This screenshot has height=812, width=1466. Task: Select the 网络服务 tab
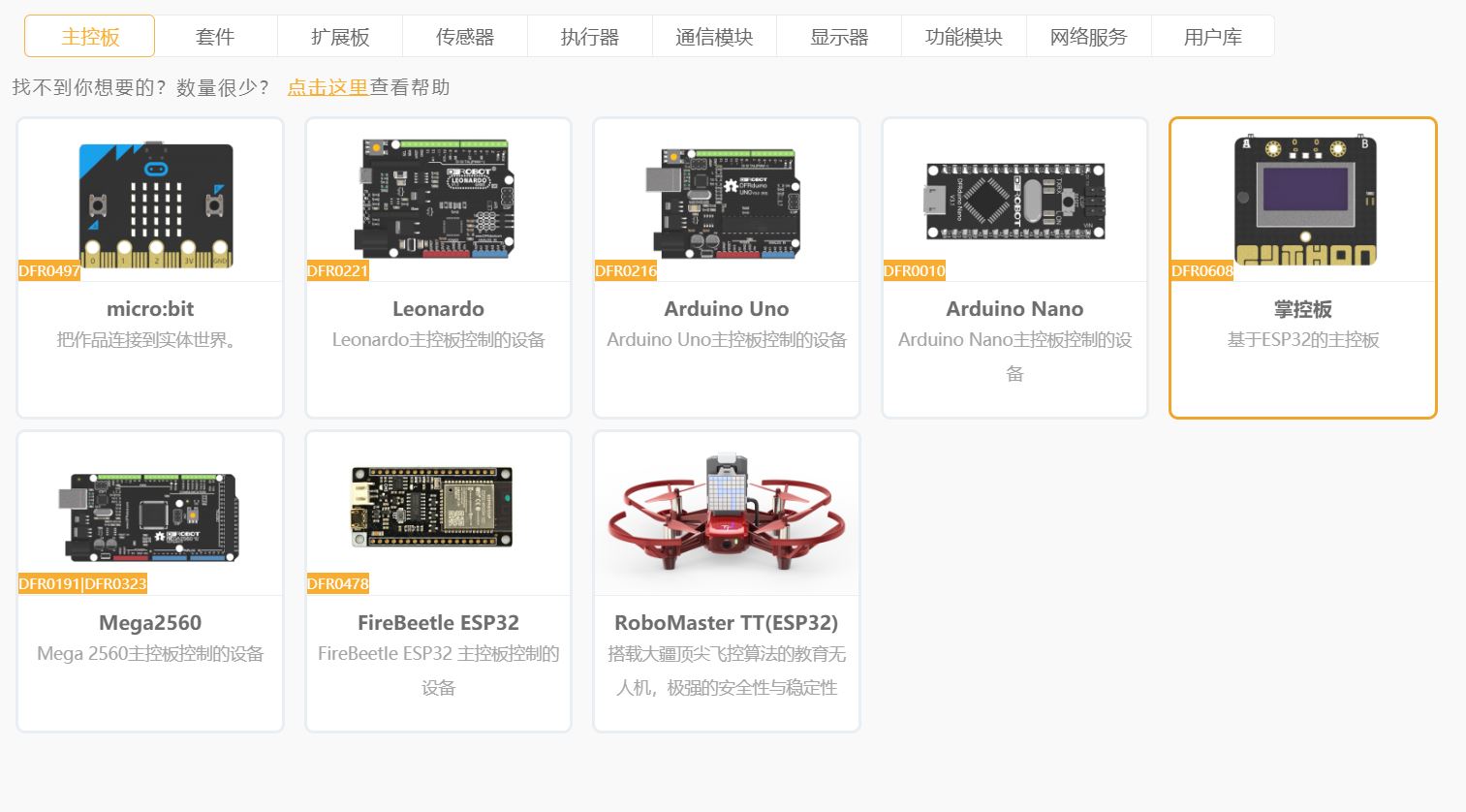[x=1089, y=37]
